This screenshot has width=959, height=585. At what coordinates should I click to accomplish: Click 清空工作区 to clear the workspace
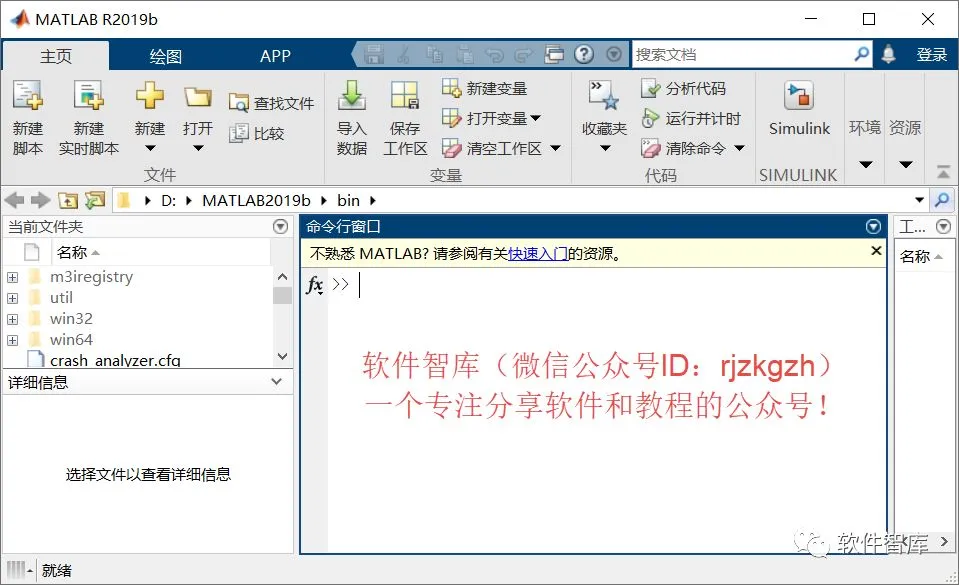tap(492, 147)
